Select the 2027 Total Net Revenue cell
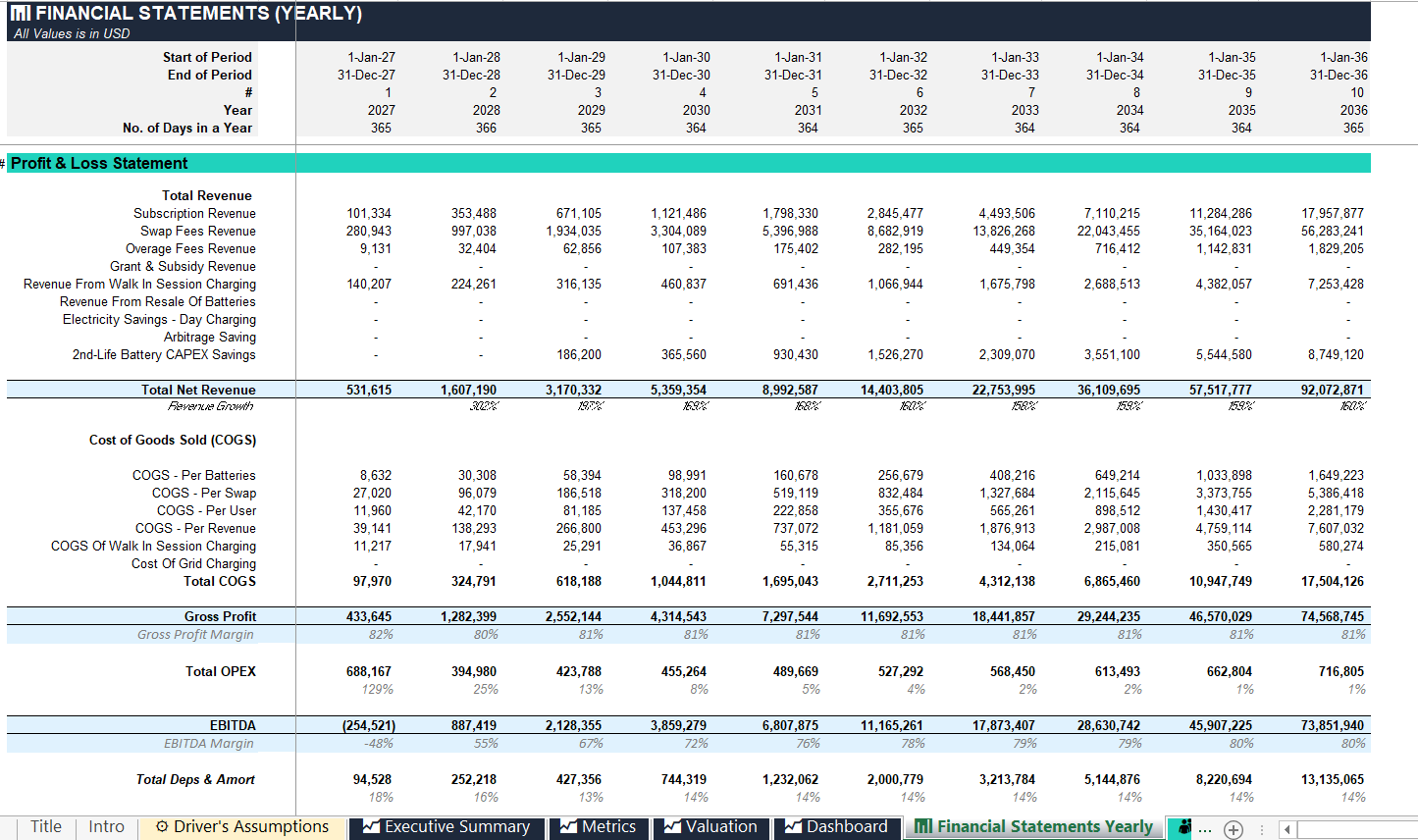Image resolution: width=1418 pixels, height=840 pixels. [369, 390]
